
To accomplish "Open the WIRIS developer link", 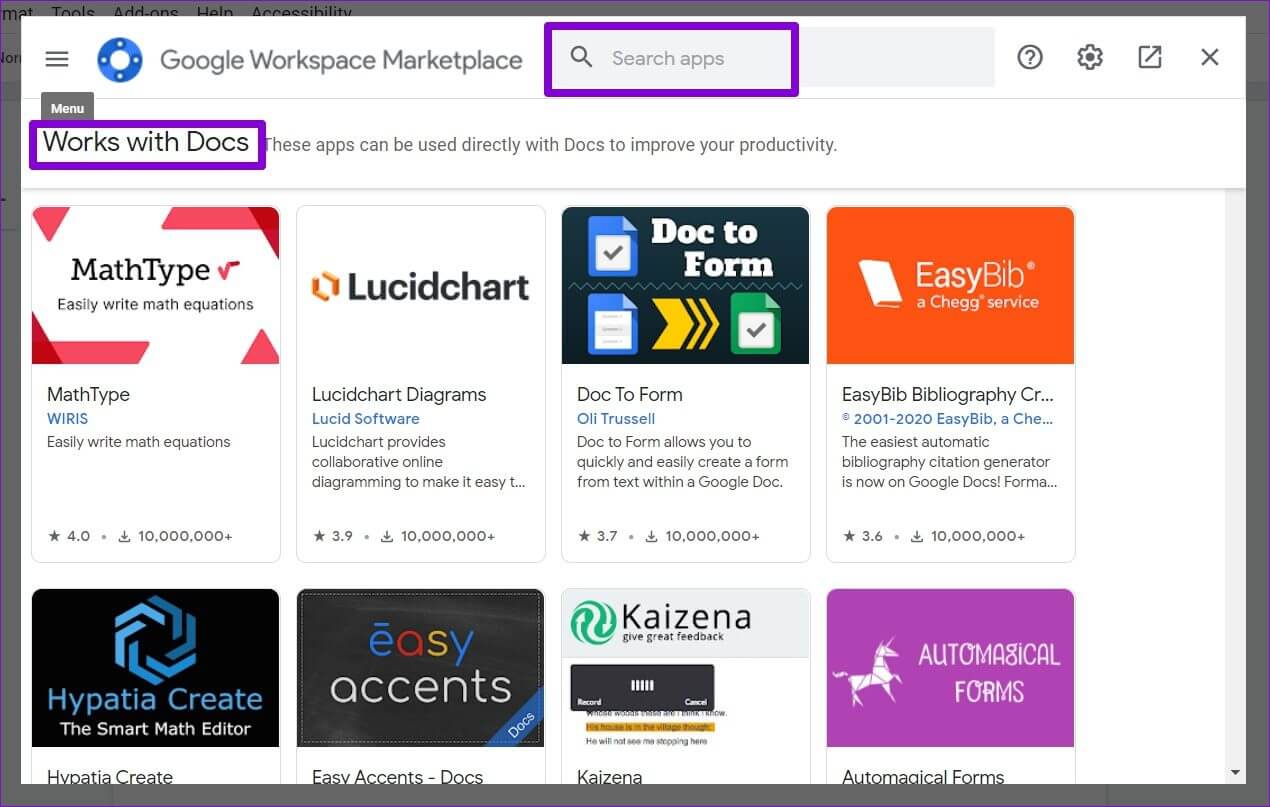I will tap(68, 419).
